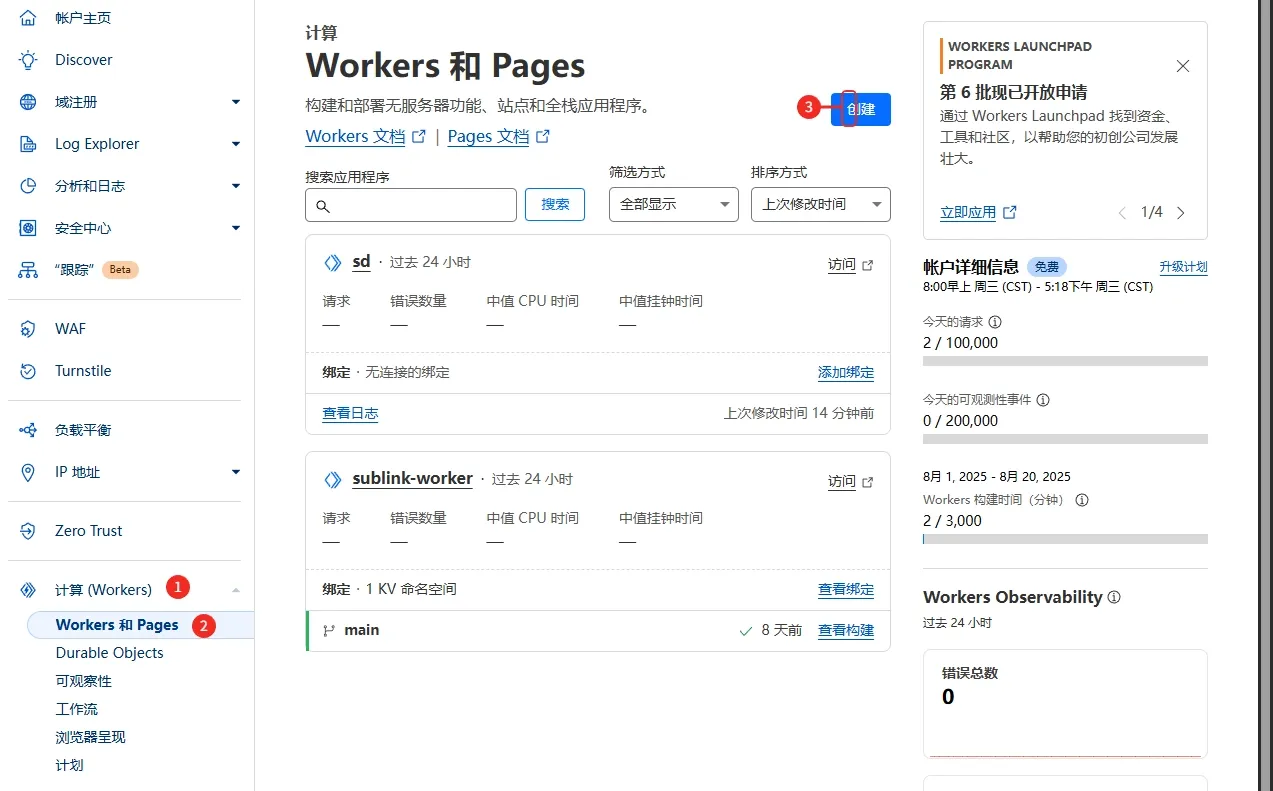
Task: Go to previous Launchpad card arrow
Action: tap(1122, 213)
